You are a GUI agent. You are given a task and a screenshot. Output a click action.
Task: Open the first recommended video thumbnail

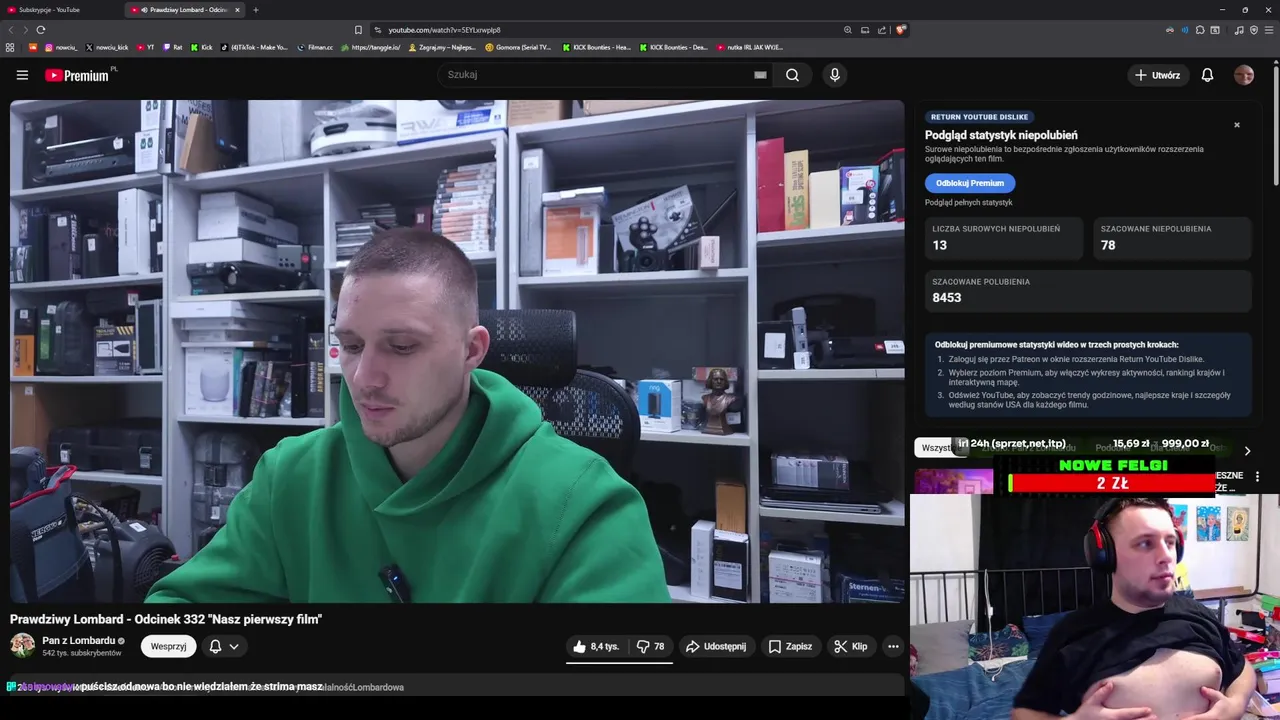click(953, 483)
